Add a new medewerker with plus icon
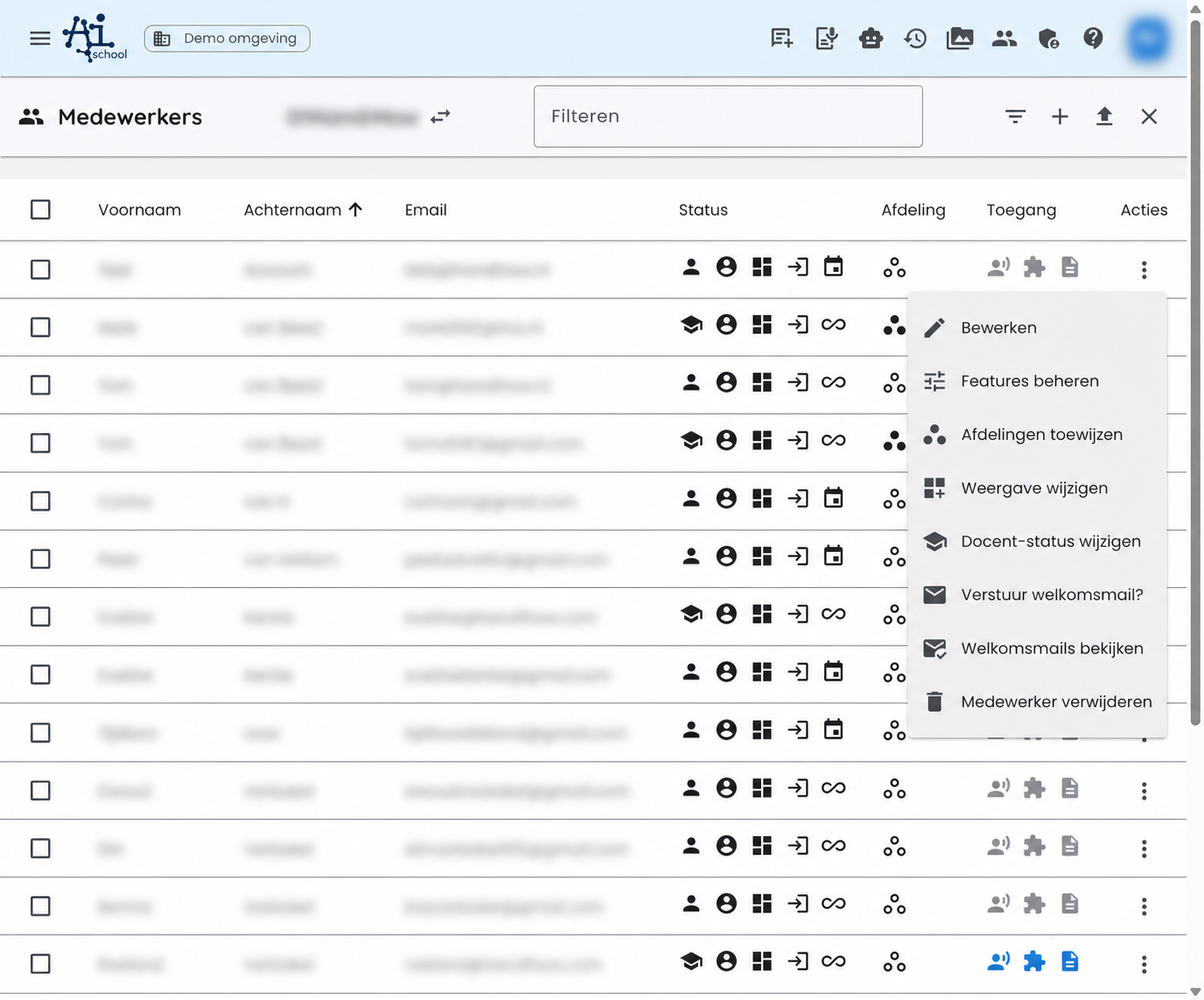Viewport: 1204px width, 1000px height. [1060, 116]
